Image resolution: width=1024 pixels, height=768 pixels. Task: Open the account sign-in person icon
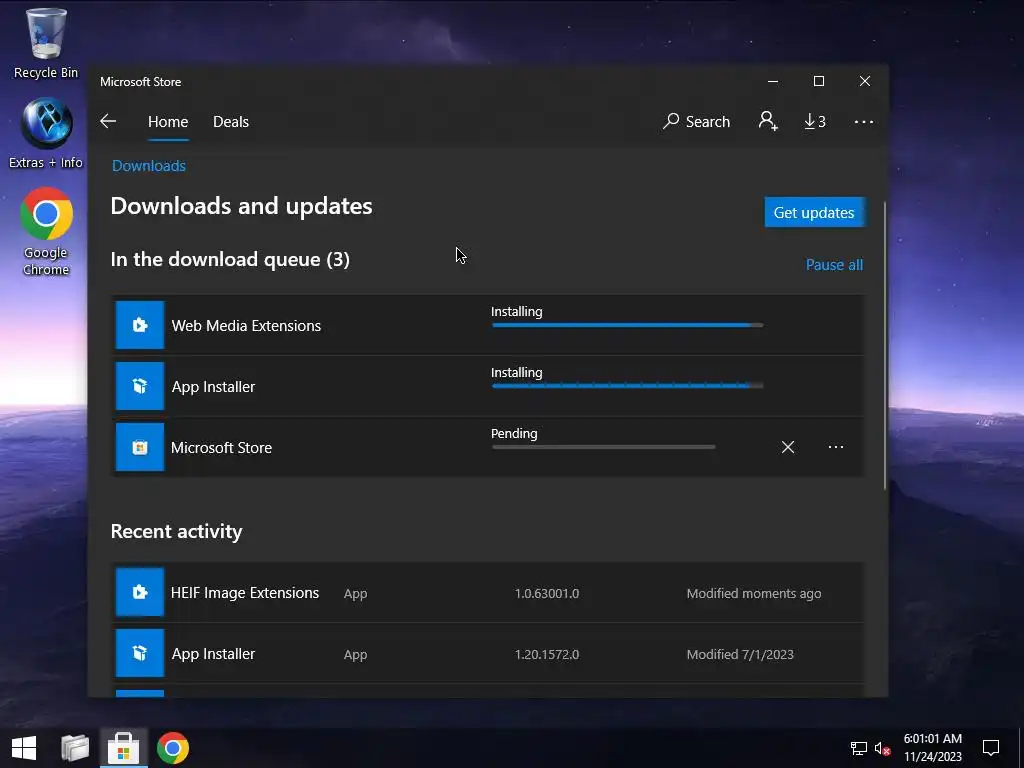tap(767, 121)
